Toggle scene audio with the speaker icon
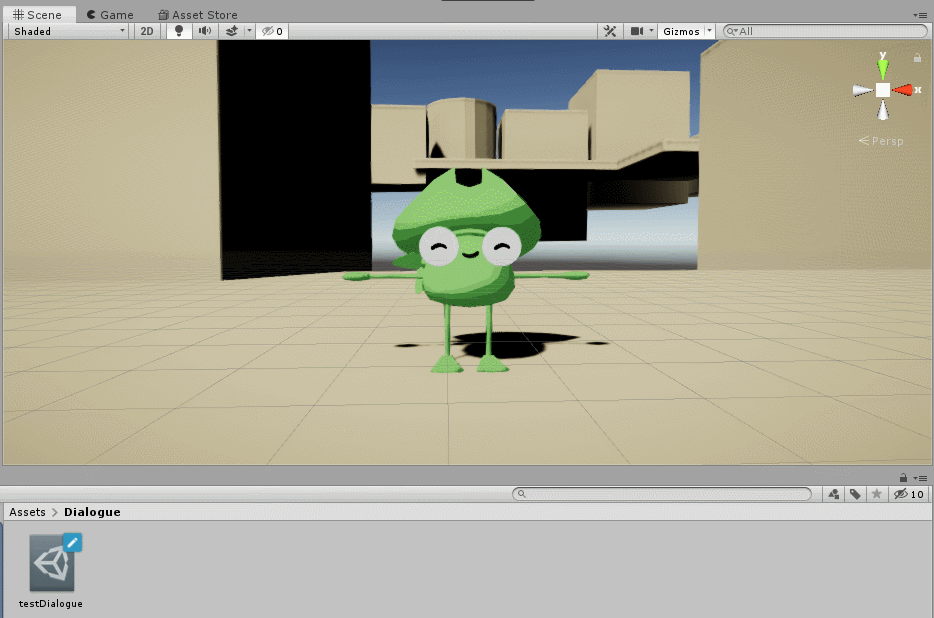 (205, 31)
